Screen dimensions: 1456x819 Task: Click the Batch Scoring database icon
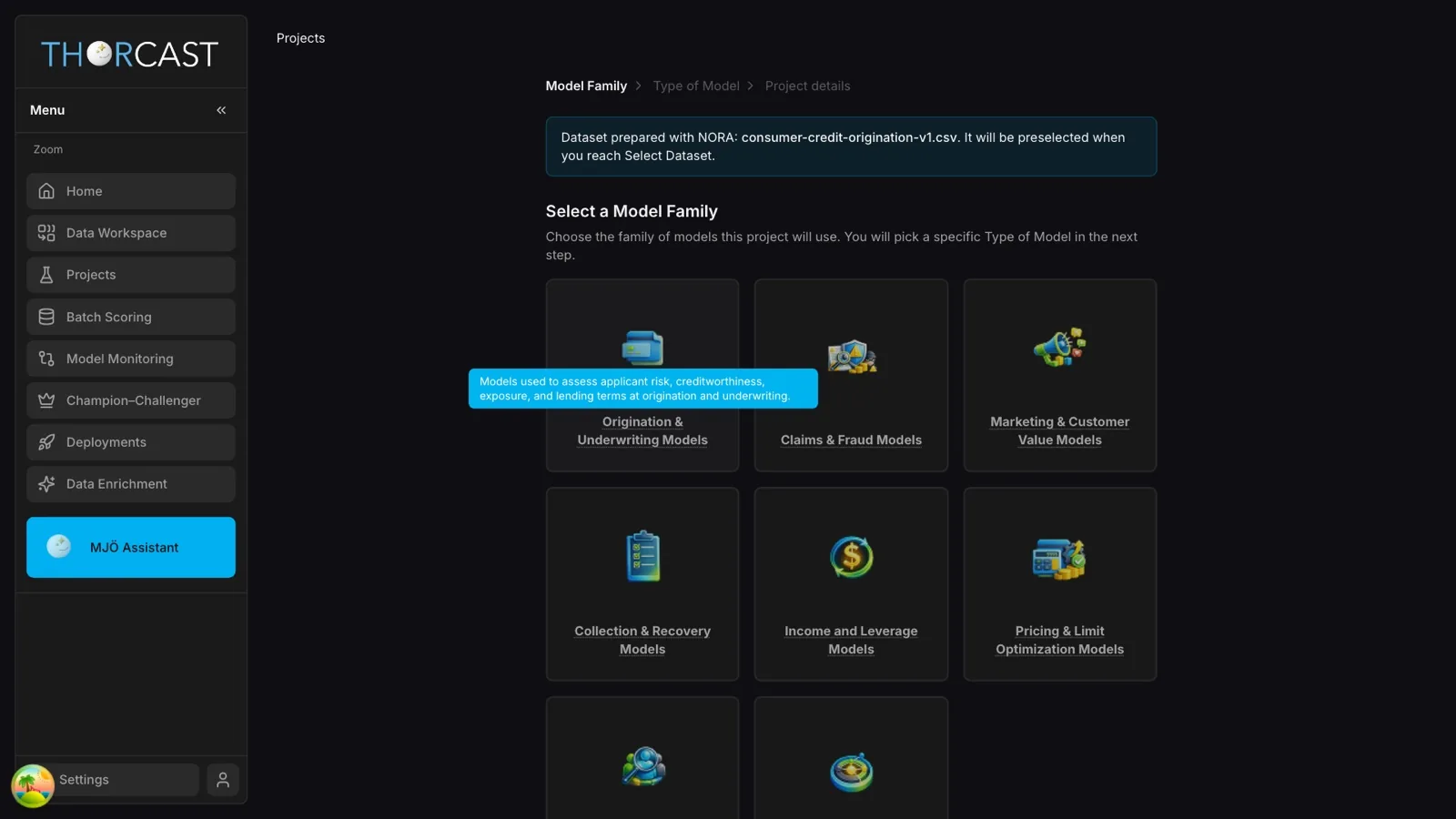tap(46, 317)
